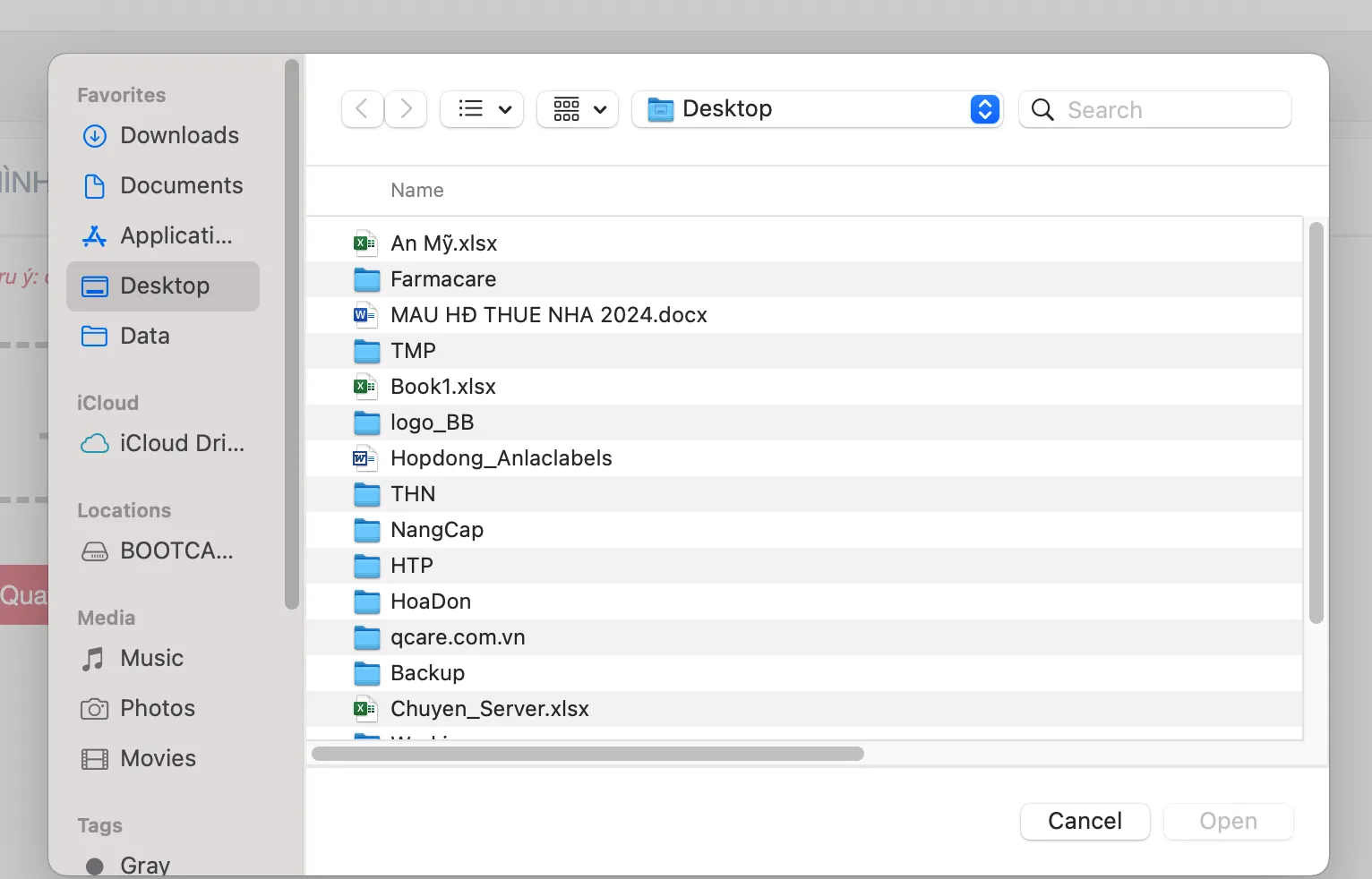
Task: Click the Cancel button
Action: (x=1085, y=821)
